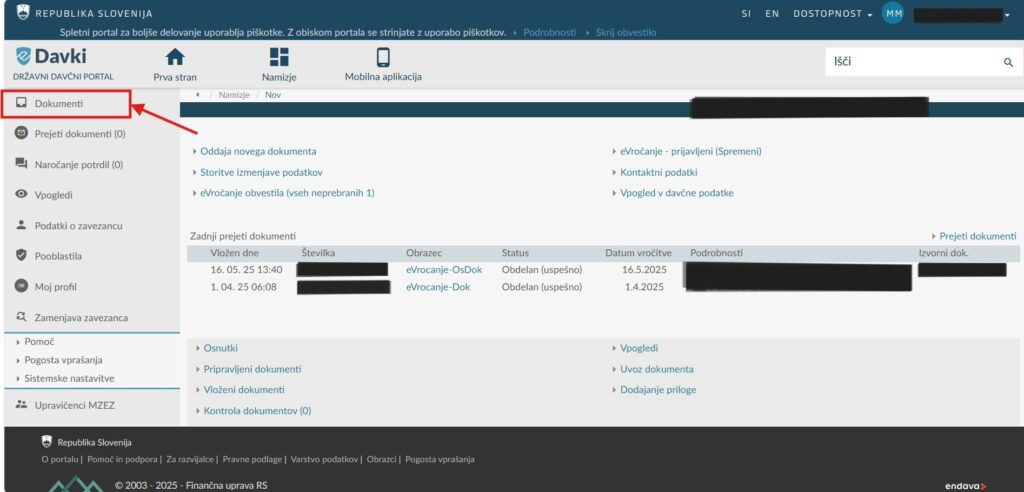Expand Sistemske nastavitve in sidebar

[x=69, y=378]
